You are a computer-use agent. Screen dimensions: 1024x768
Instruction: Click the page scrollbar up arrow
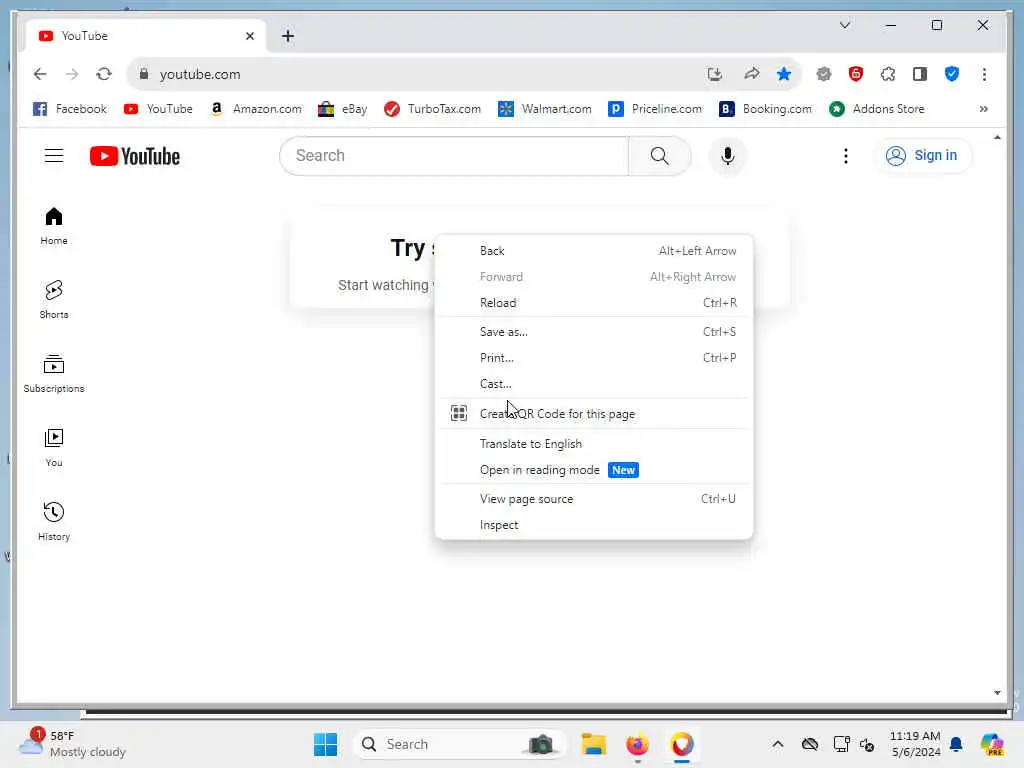(x=997, y=137)
